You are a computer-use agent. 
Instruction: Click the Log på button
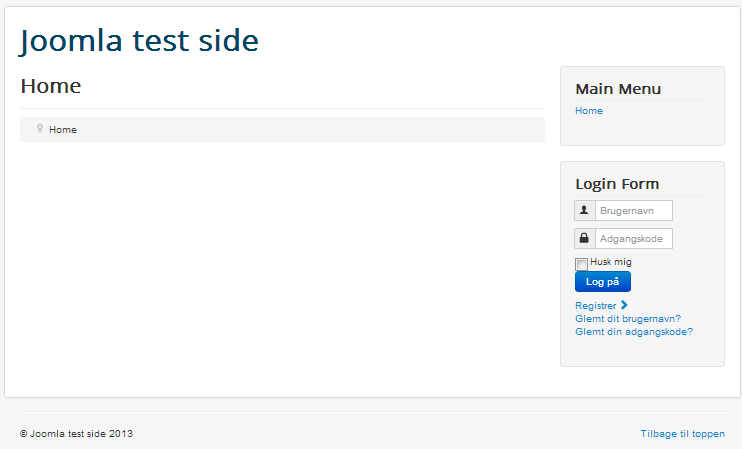click(x=603, y=282)
